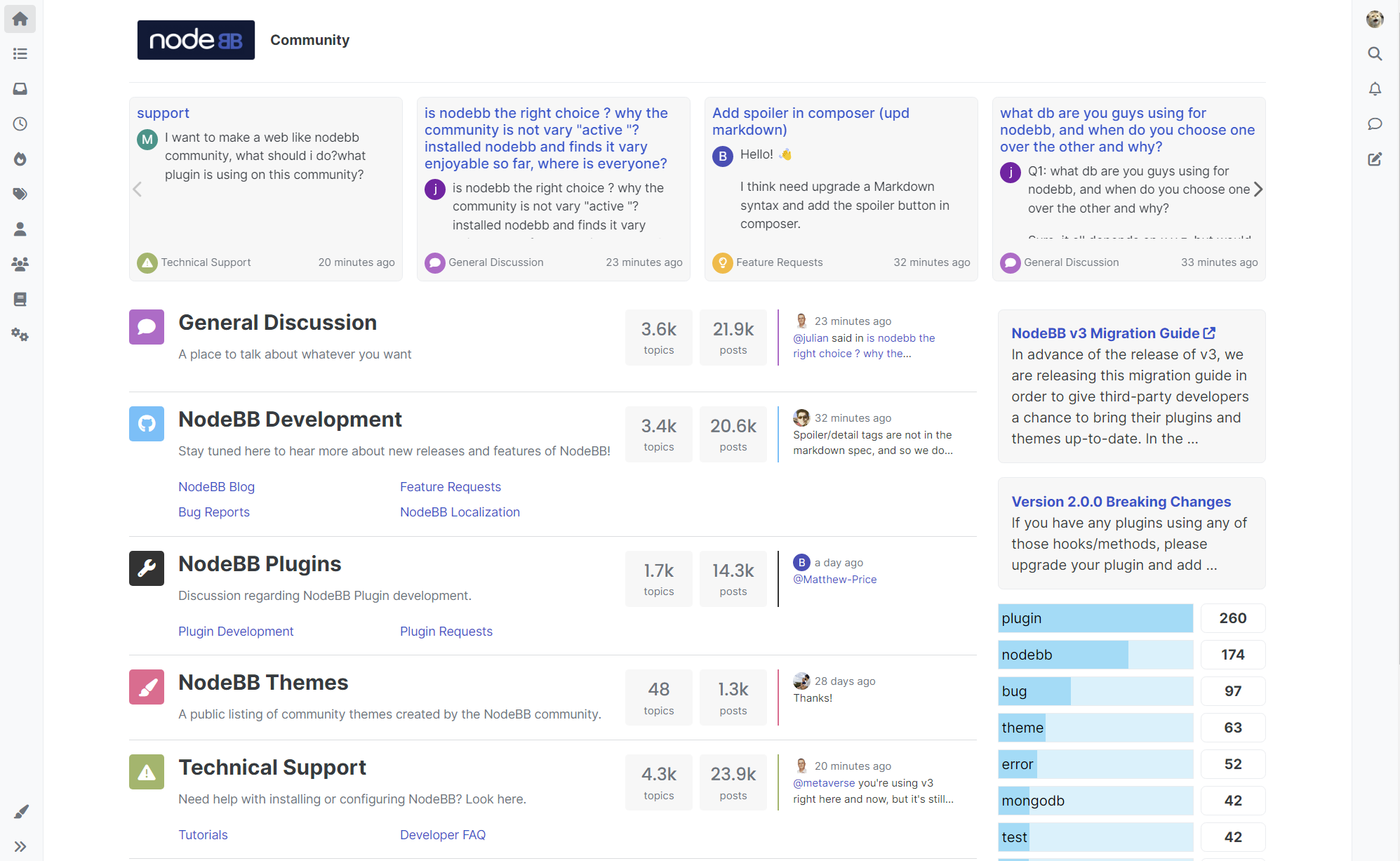
Task: Show next recent cards with right chevron
Action: (1258, 189)
